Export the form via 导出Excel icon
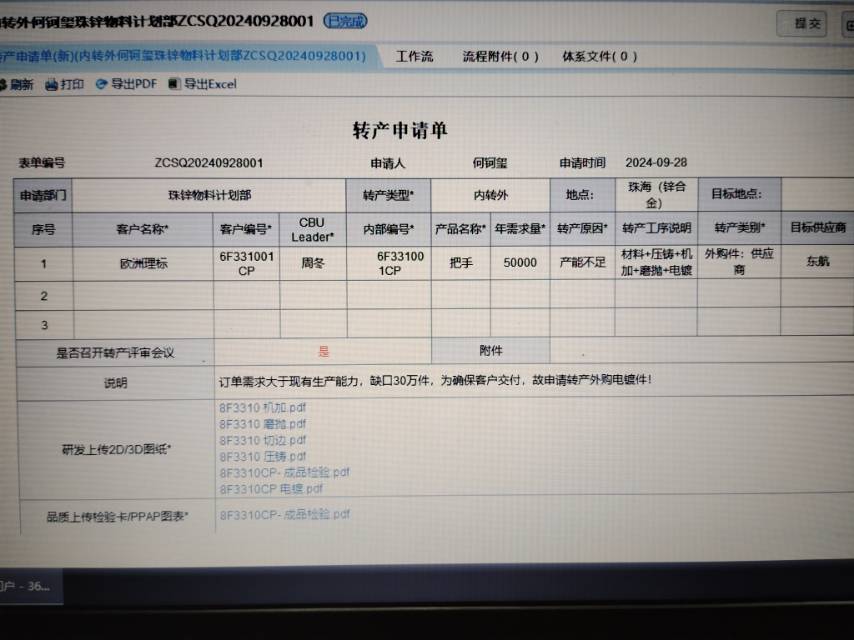This screenshot has height=640, width=854. 175,85
